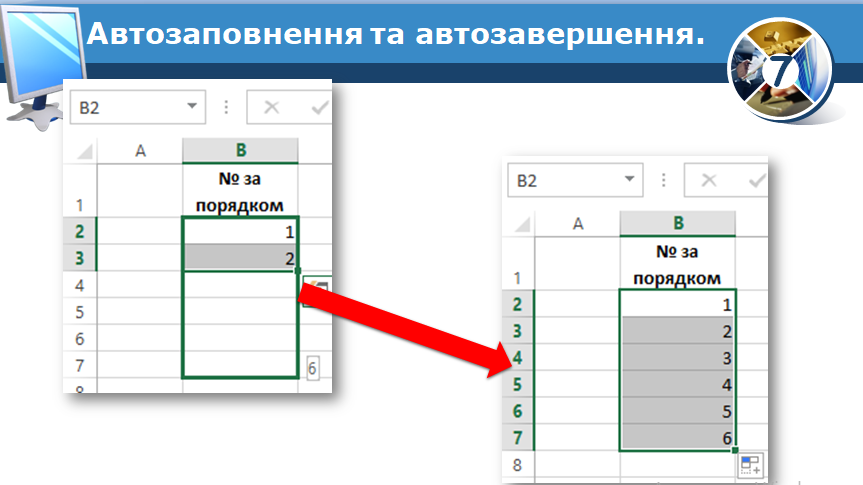Screen dimensions: 863x485
Task: Select row 4 header in the sheet with empty rows
Action: click(80, 285)
